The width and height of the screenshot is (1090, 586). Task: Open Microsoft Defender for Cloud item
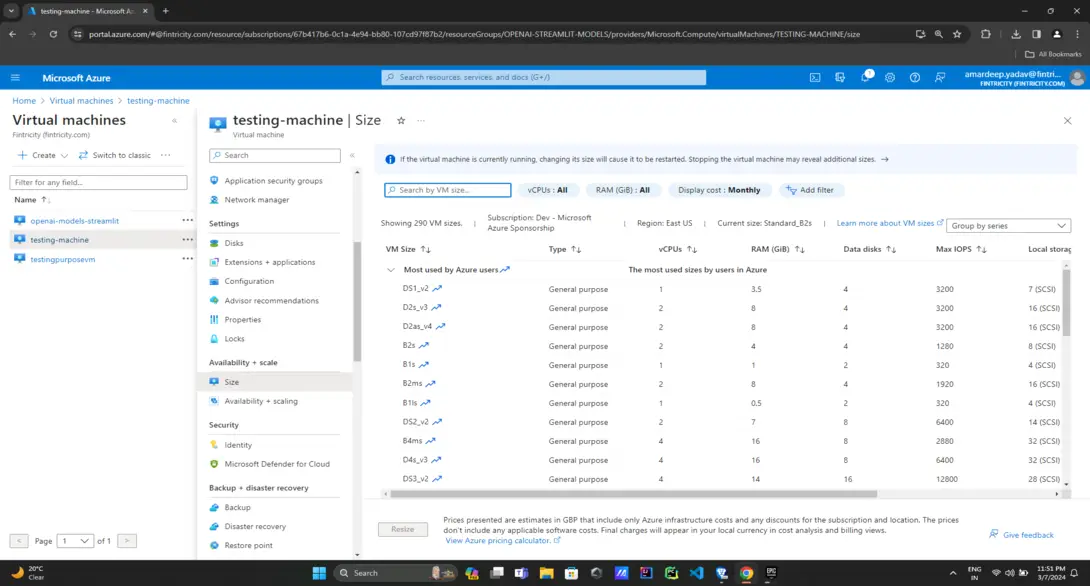point(277,464)
